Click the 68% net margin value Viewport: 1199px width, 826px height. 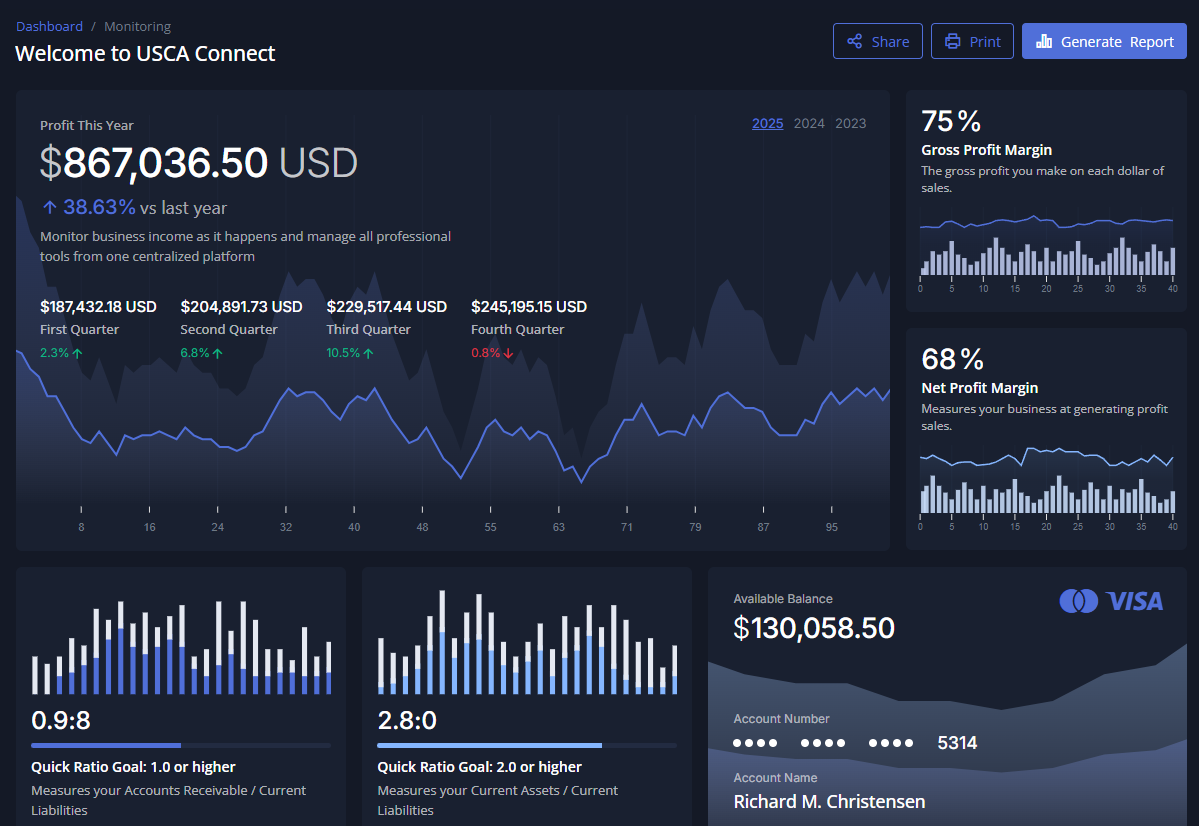pos(953,359)
